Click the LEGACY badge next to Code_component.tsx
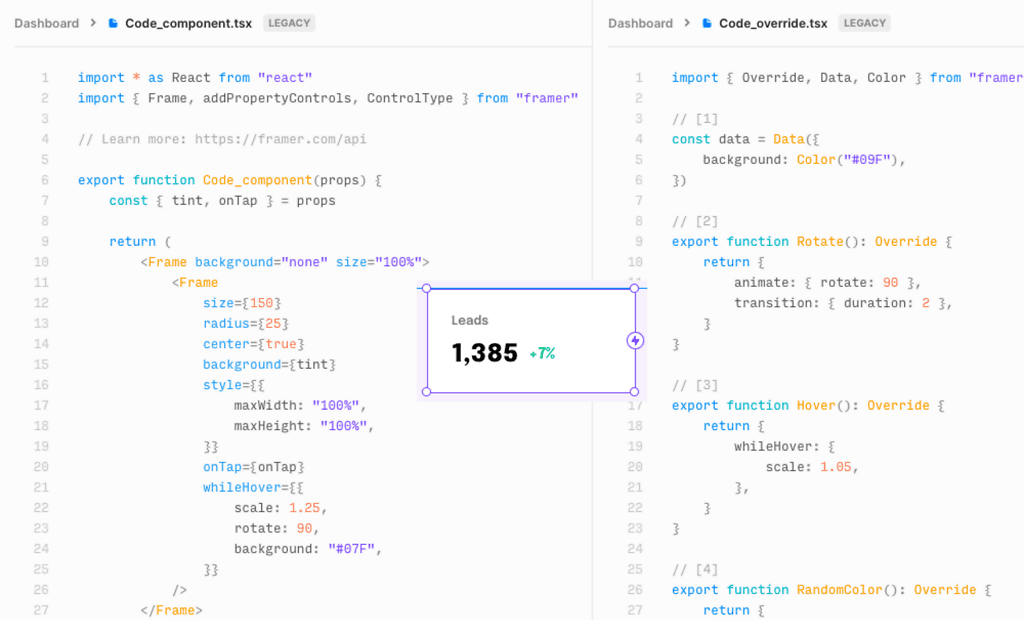1024x620 pixels. coord(288,23)
